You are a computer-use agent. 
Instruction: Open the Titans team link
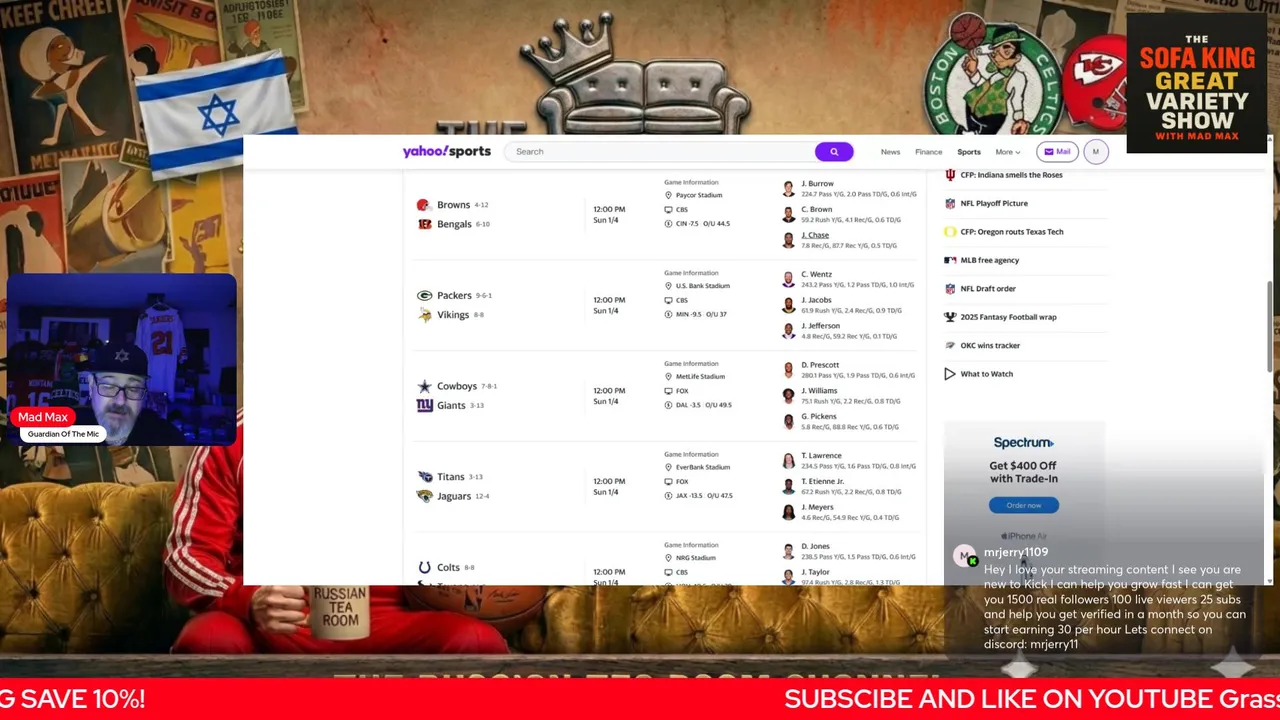click(451, 477)
